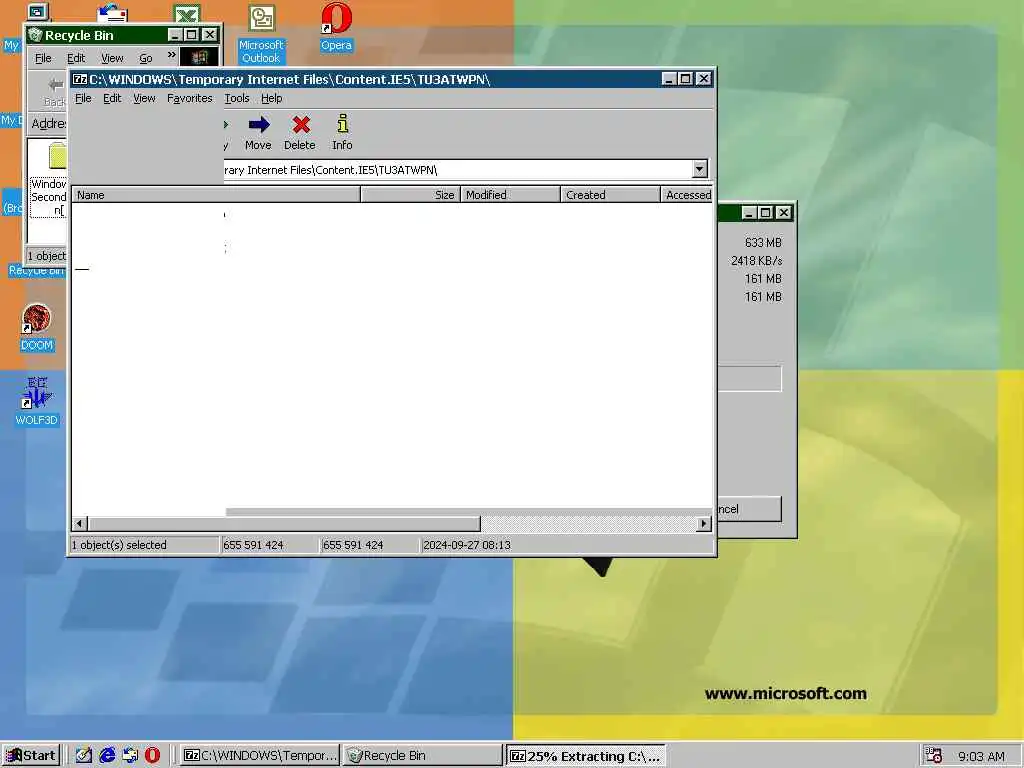This screenshot has width=1024, height=768.
Task: Sort by the Name column header
Action: pyautogui.click(x=216, y=195)
